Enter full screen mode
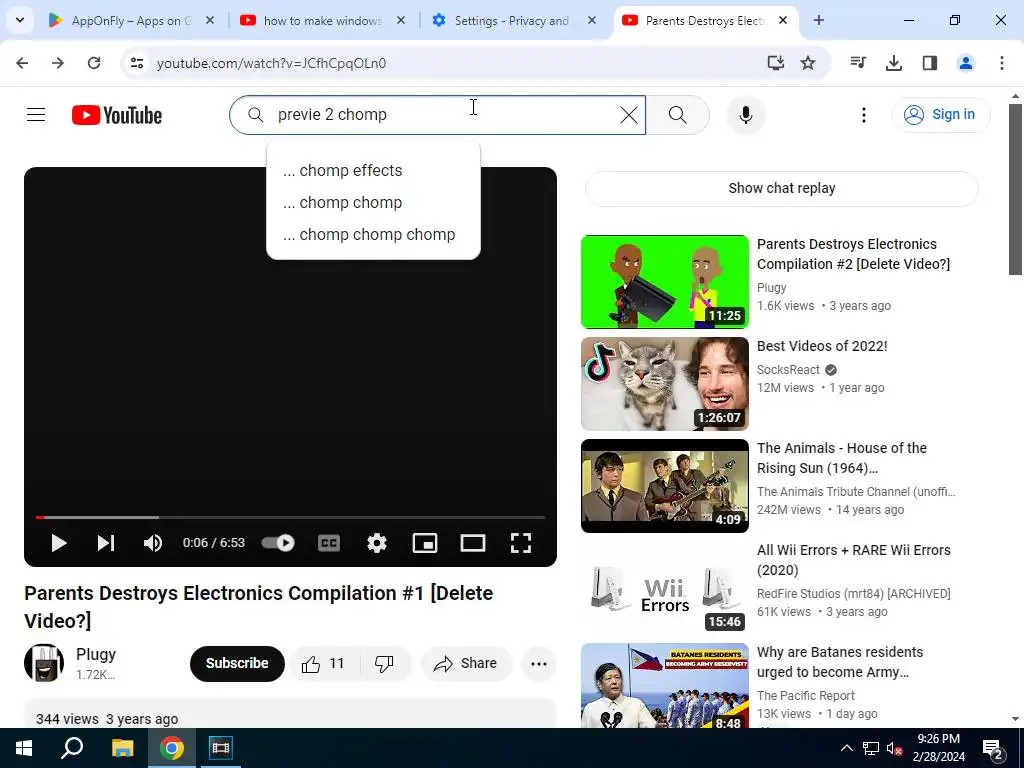Screen dimensions: 1024x768 point(520,543)
